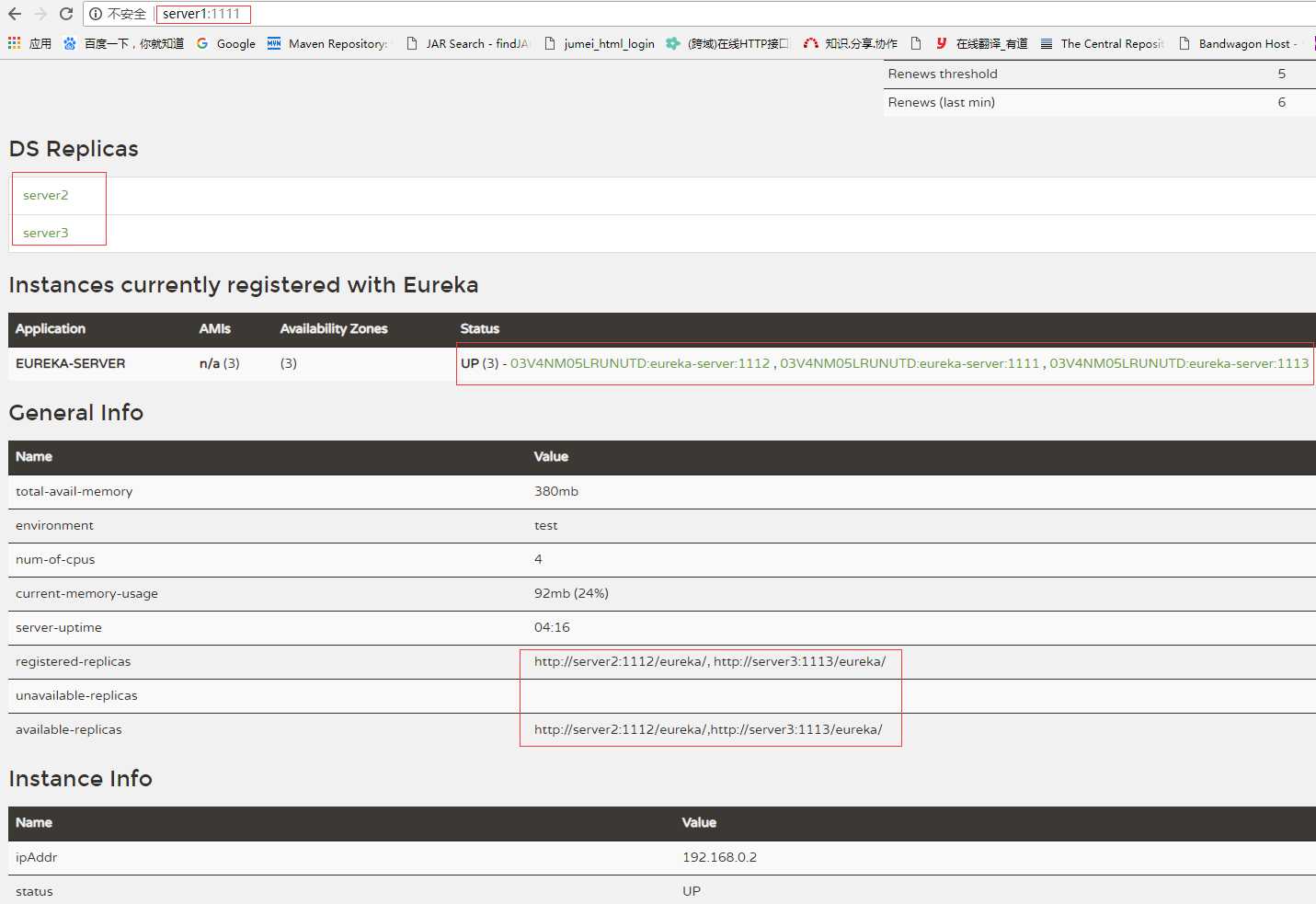Click the available-replicas URL value
Viewport: 1316px width, 904px height.
click(x=708, y=729)
